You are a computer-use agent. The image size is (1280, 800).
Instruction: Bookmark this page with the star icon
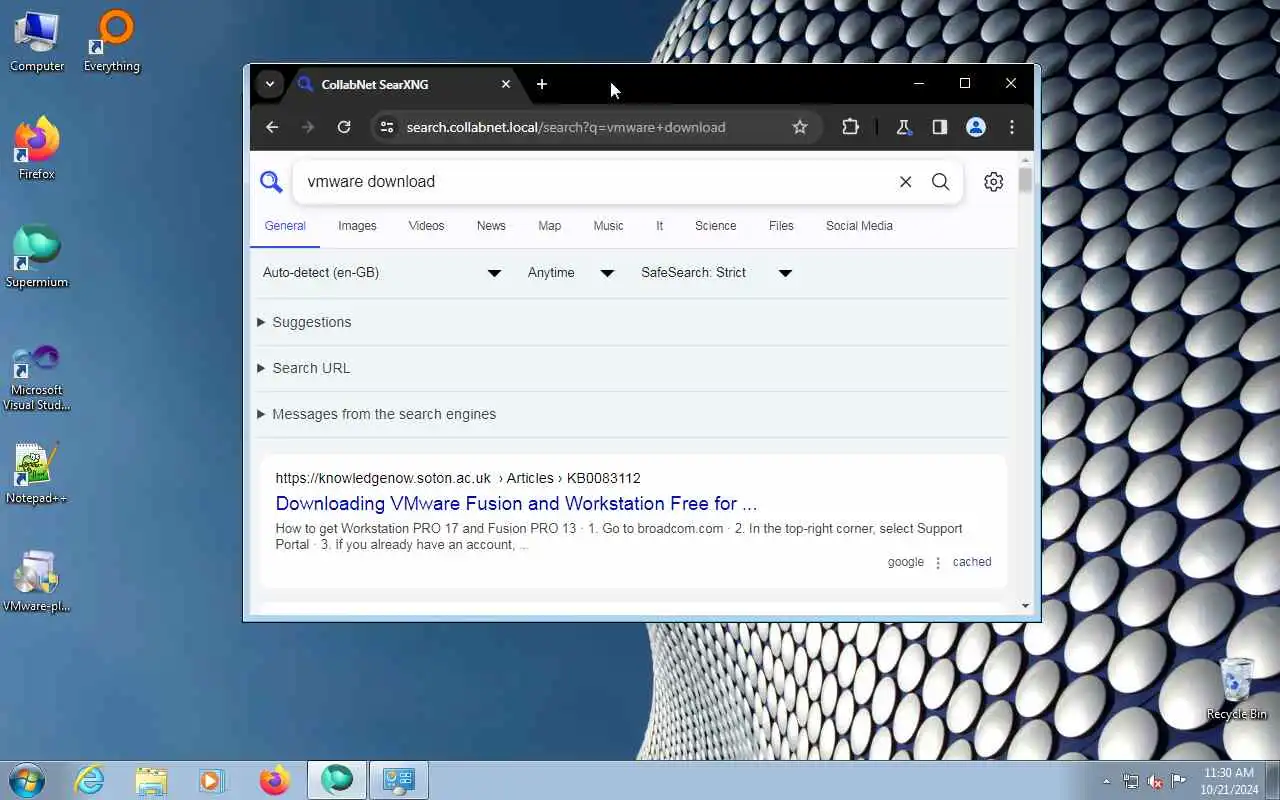point(800,127)
